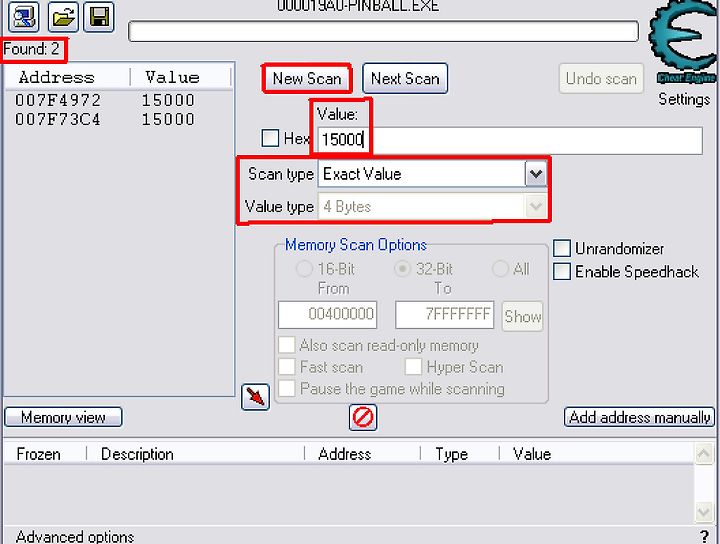Image resolution: width=720 pixels, height=544 pixels.
Task: Click the To address field 7FFFFFFF
Action: pyautogui.click(x=444, y=314)
